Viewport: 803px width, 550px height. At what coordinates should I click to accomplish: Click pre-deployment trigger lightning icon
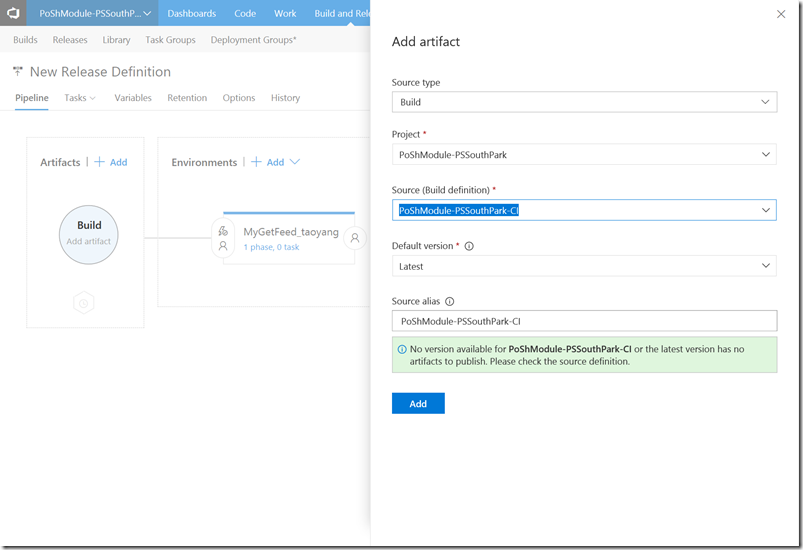click(x=223, y=231)
